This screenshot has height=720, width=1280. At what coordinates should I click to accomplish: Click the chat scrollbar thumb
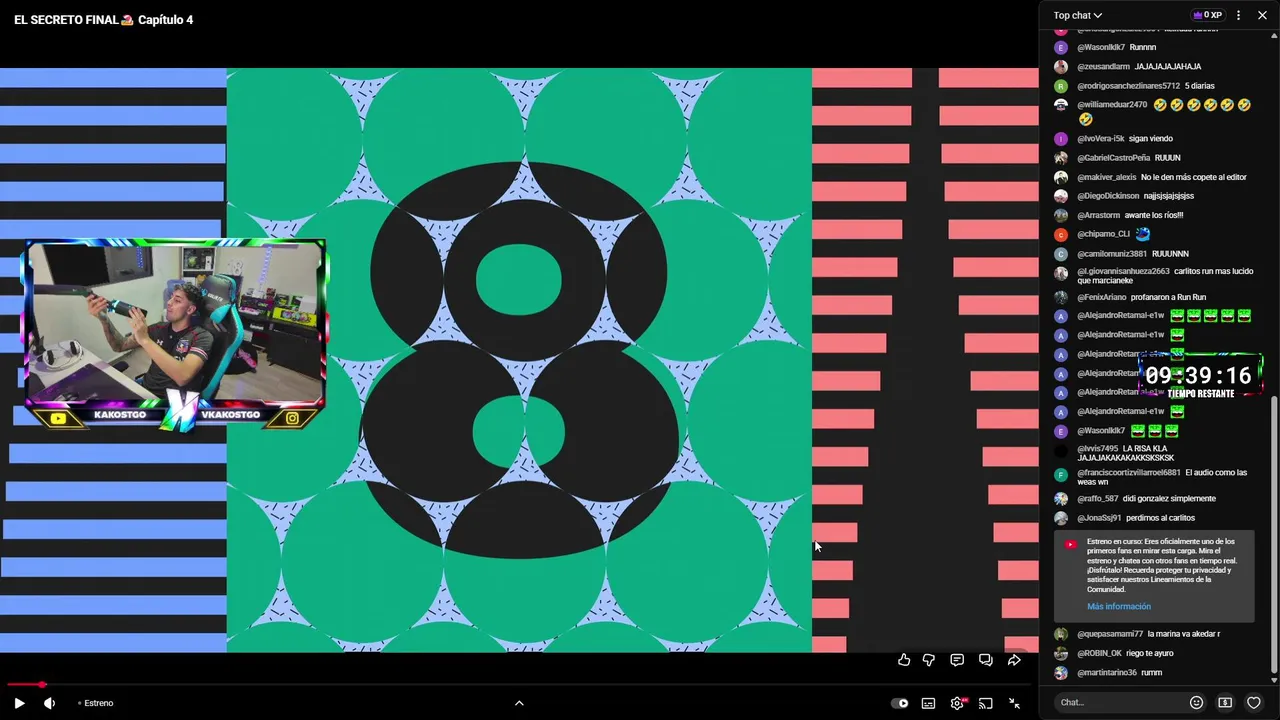pos(1274,535)
